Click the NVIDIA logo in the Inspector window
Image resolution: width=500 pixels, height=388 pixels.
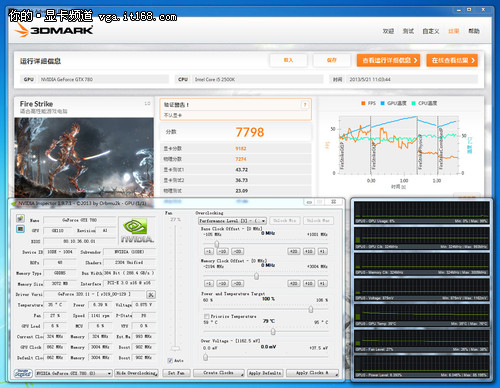137,230
